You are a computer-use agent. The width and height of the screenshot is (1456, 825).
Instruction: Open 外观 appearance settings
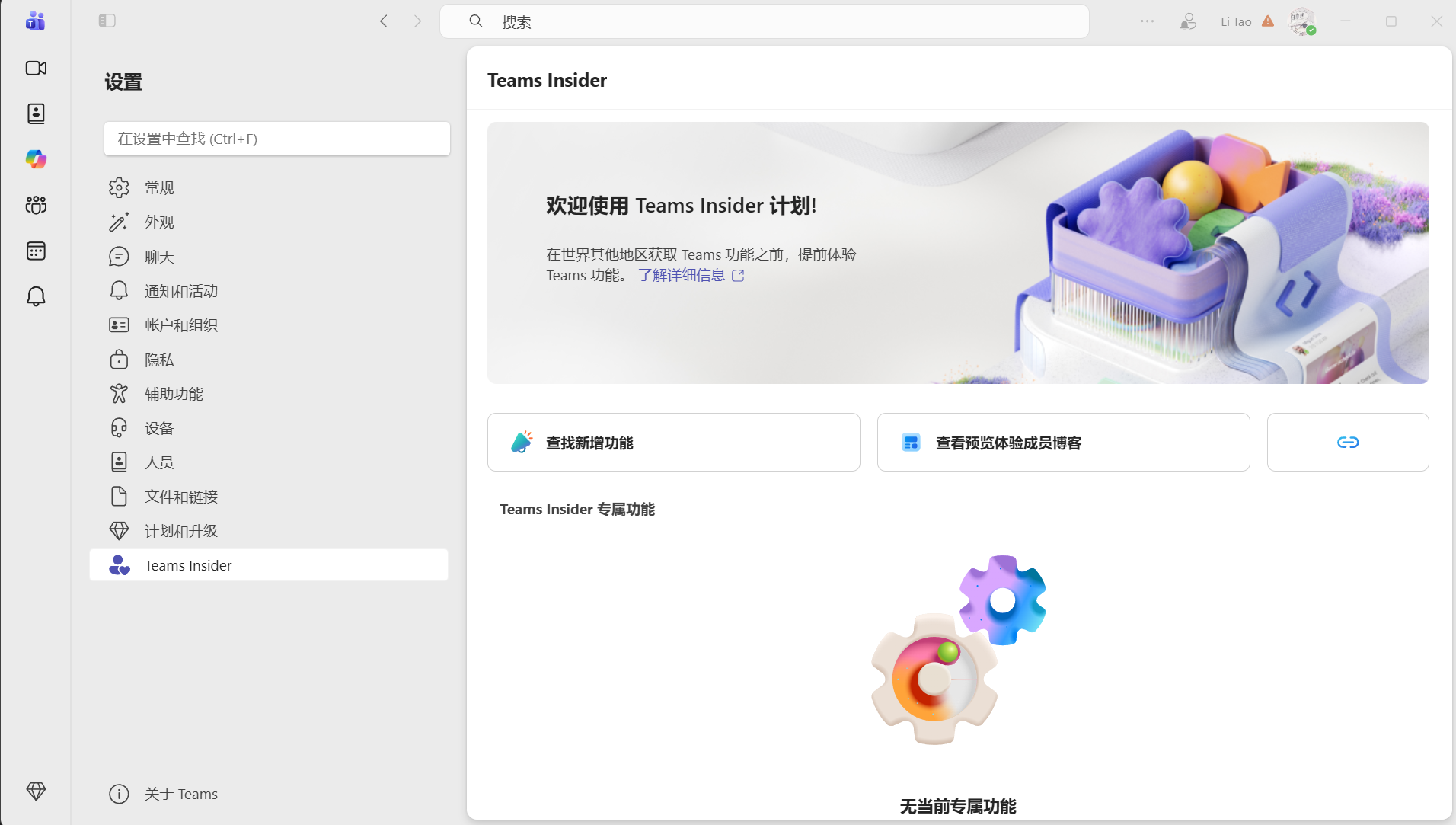(x=269, y=222)
